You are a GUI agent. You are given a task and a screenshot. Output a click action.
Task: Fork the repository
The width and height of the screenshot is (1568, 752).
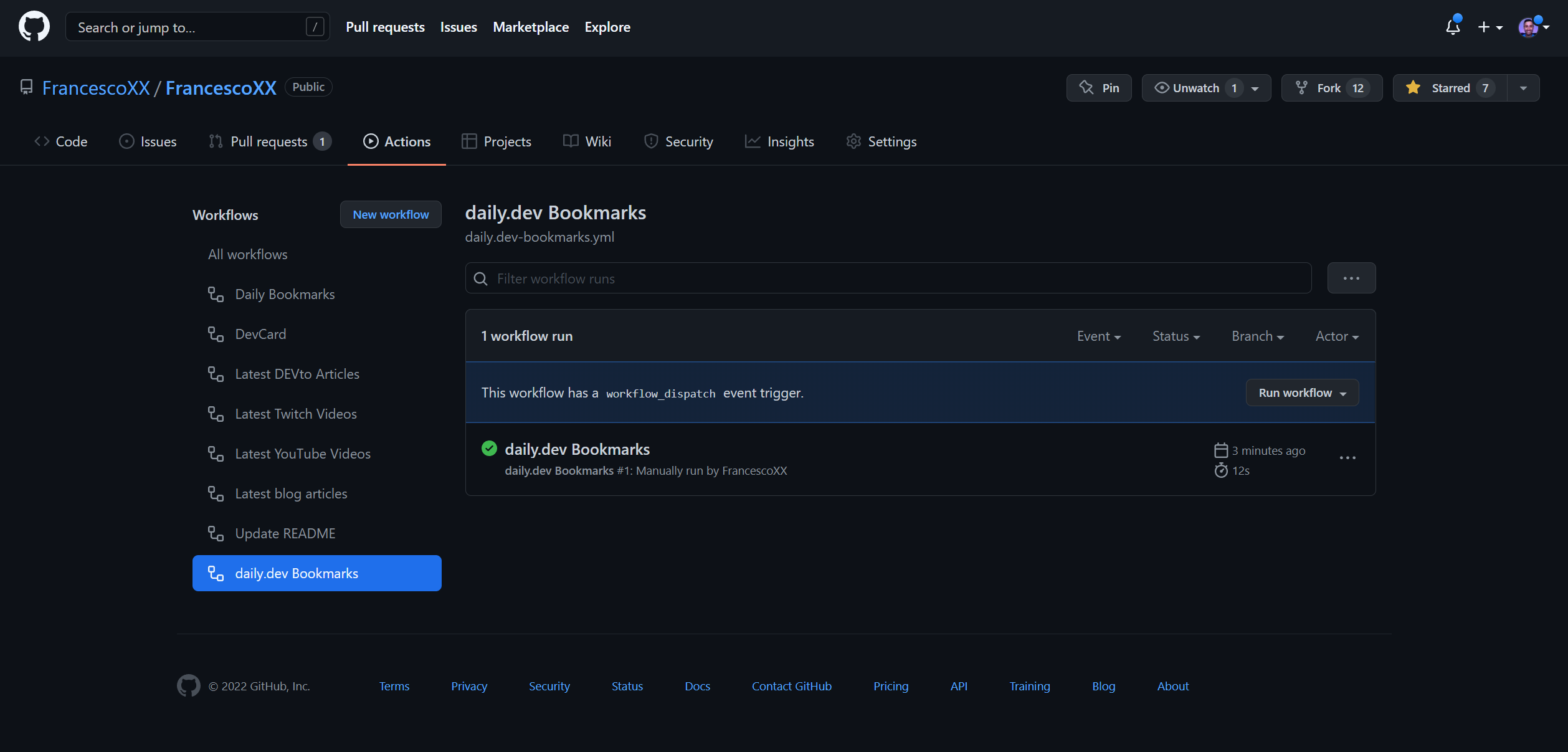pos(1331,88)
